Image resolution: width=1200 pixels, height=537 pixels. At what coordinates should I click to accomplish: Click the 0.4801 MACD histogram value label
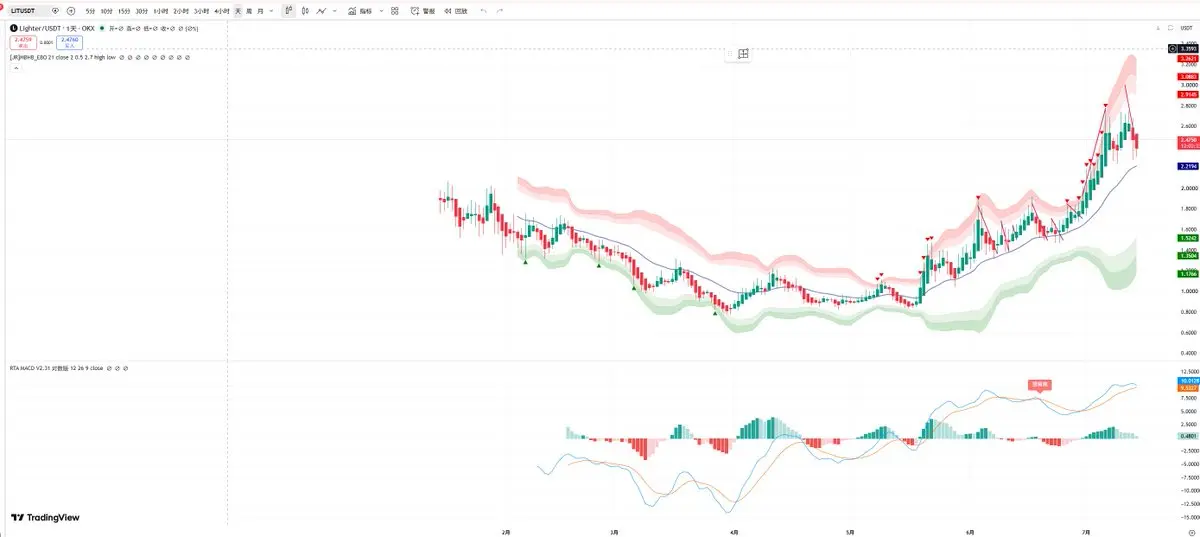pos(1188,436)
